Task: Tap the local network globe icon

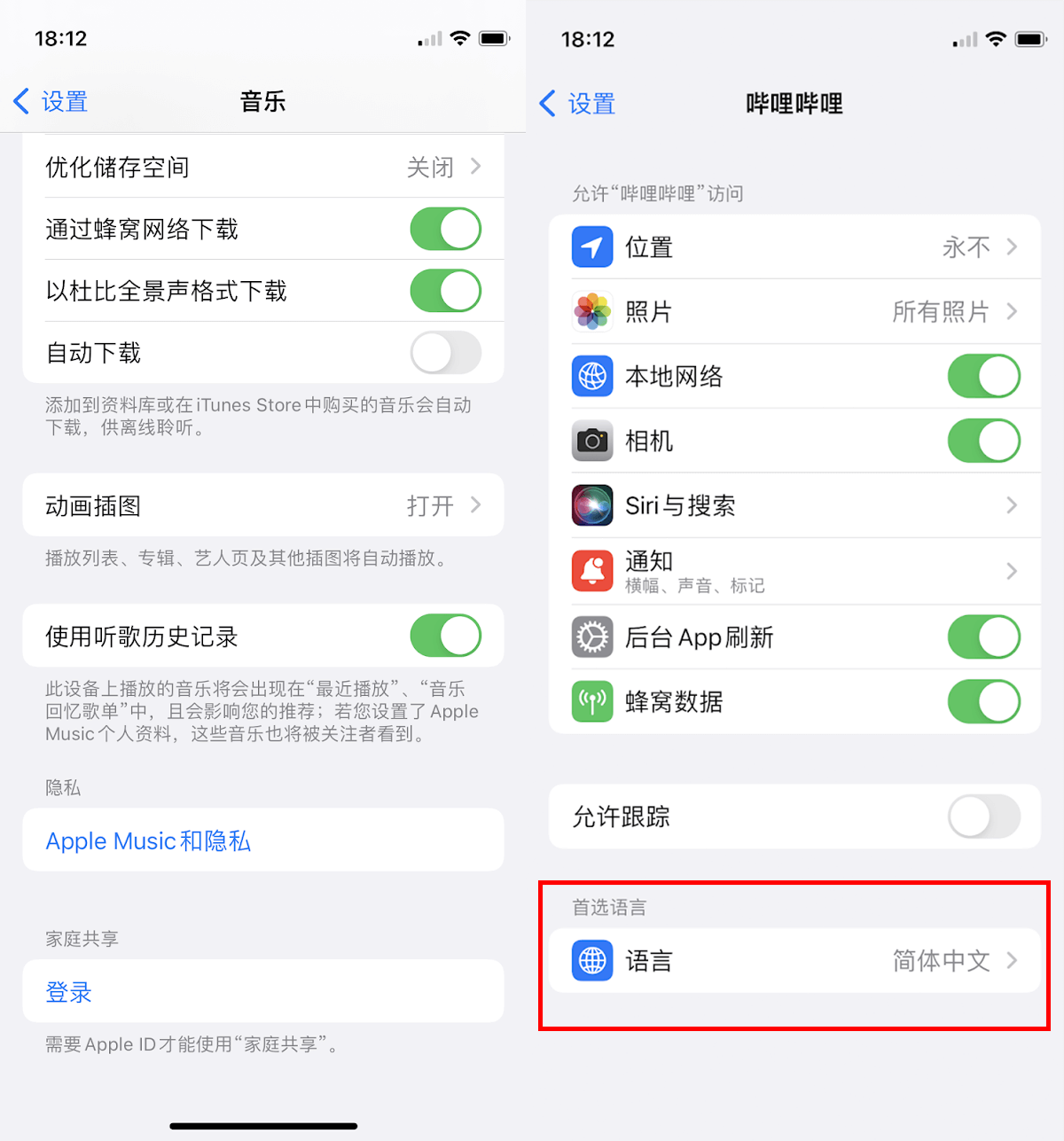Action: [x=592, y=376]
